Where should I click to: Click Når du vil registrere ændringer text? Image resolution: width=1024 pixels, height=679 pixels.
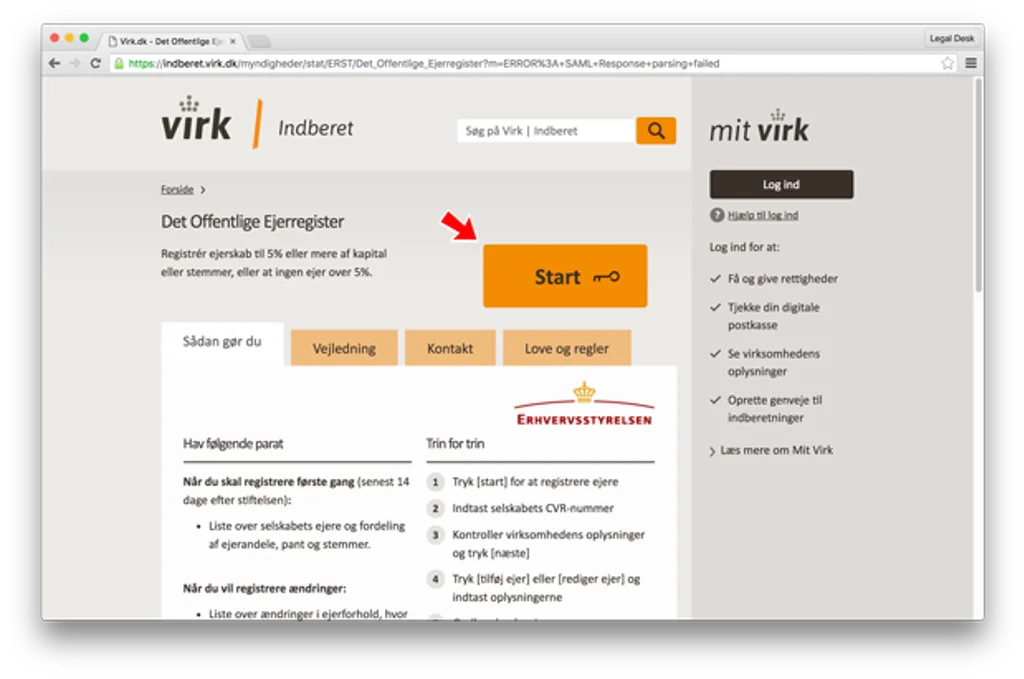tap(264, 588)
